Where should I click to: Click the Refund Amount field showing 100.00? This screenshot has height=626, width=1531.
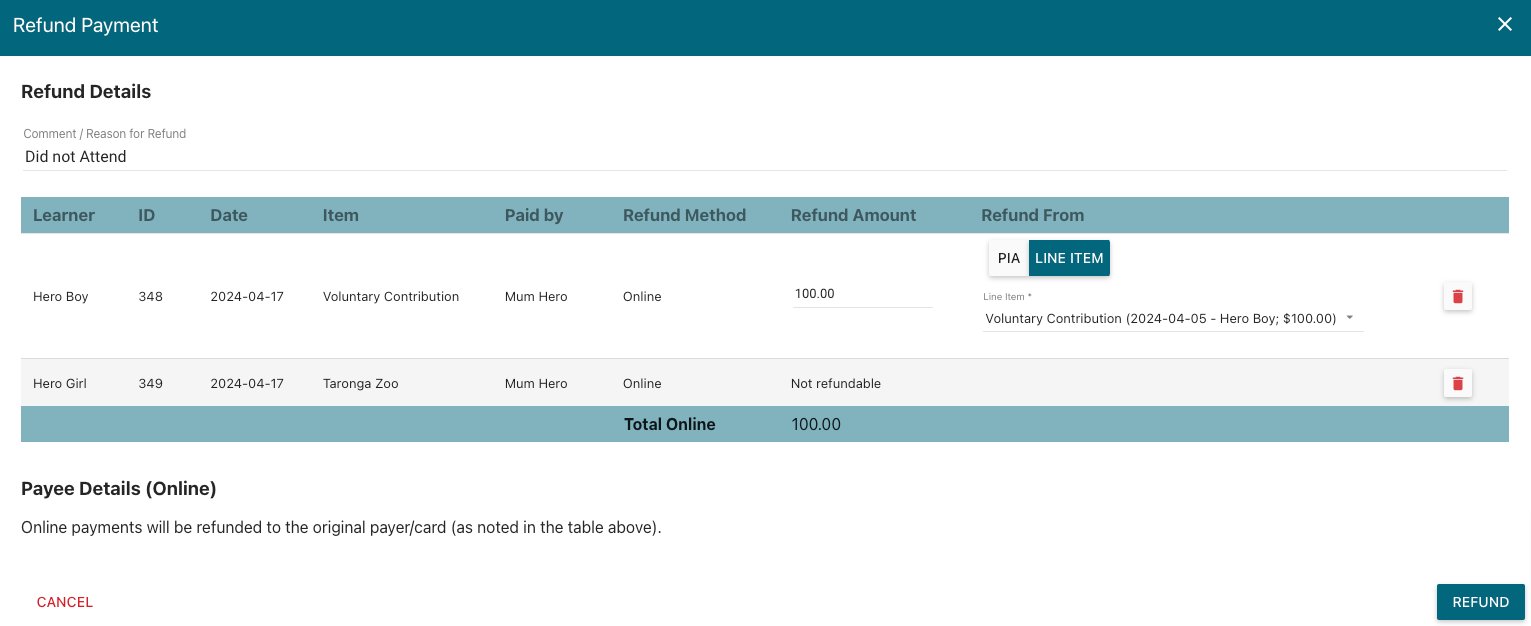coord(861,294)
